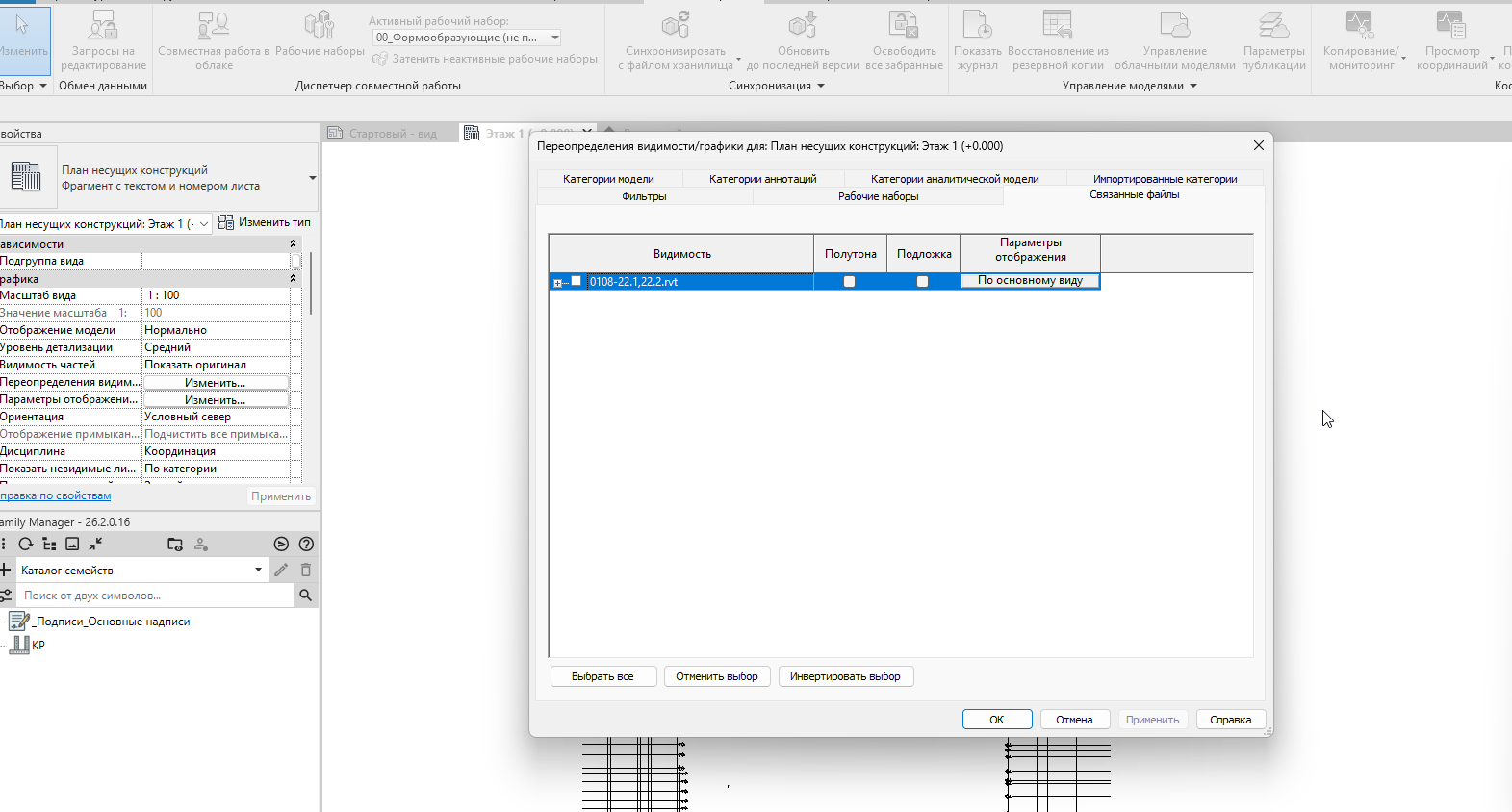Collapse the Зависимости properties group
Viewport: 1512px width, 812px height.
293,244
